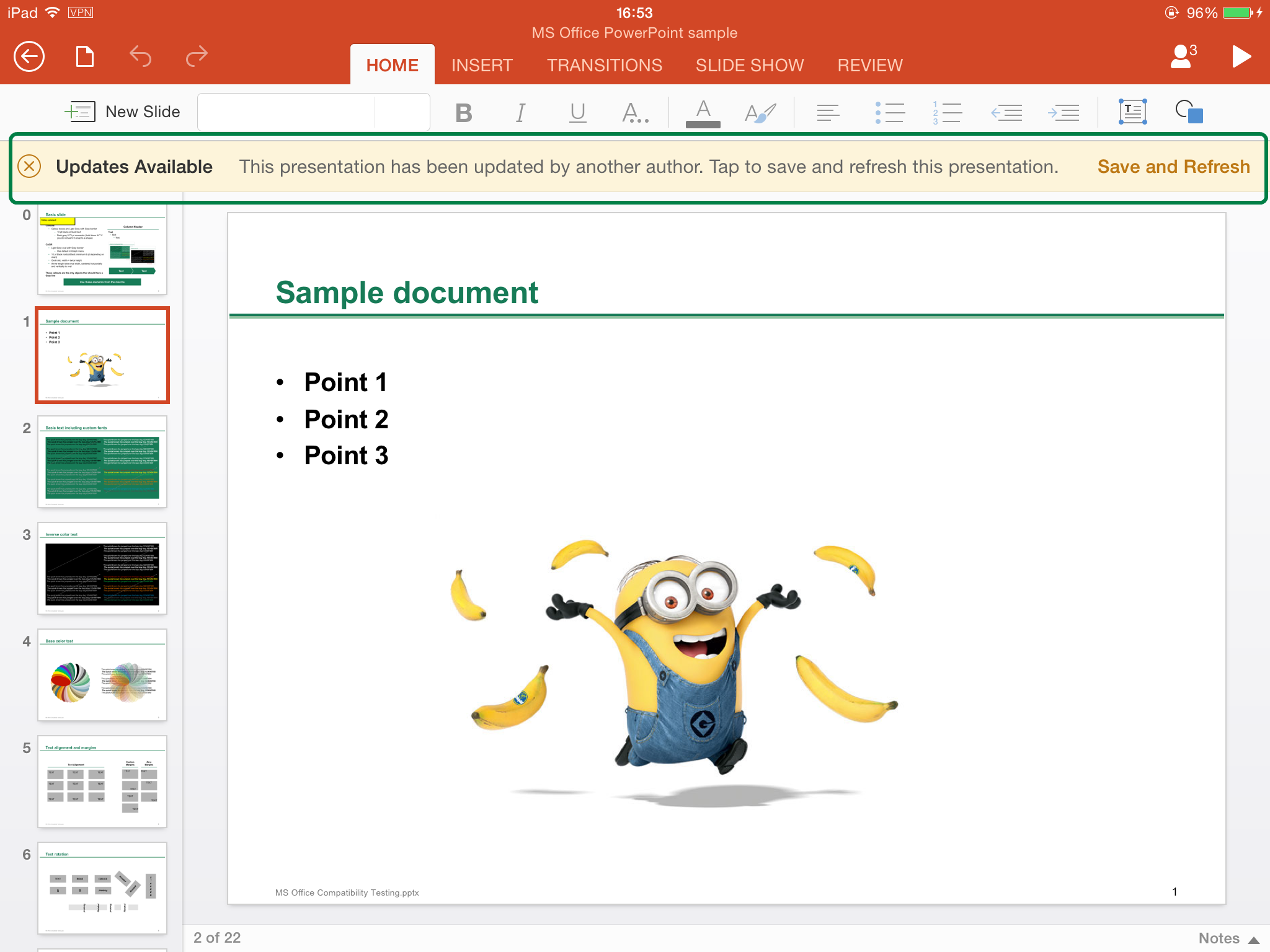This screenshot has width=1270, height=952.
Task: Tap the font name field
Action: pos(286,112)
